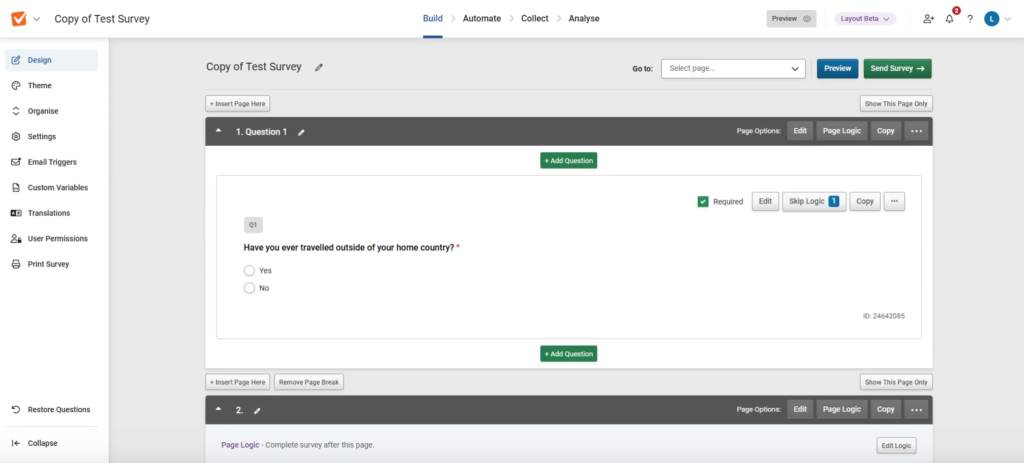Click the pencil icon beside Copy of Test Survey
Image resolution: width=1024 pixels, height=463 pixels.
point(319,67)
